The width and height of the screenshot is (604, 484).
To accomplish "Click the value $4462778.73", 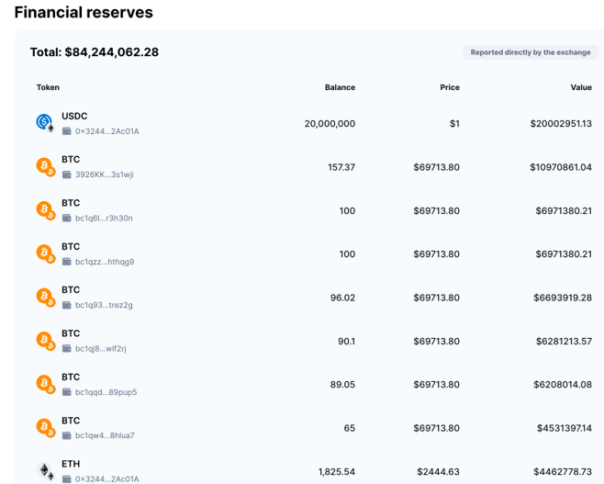I will pos(563,472).
